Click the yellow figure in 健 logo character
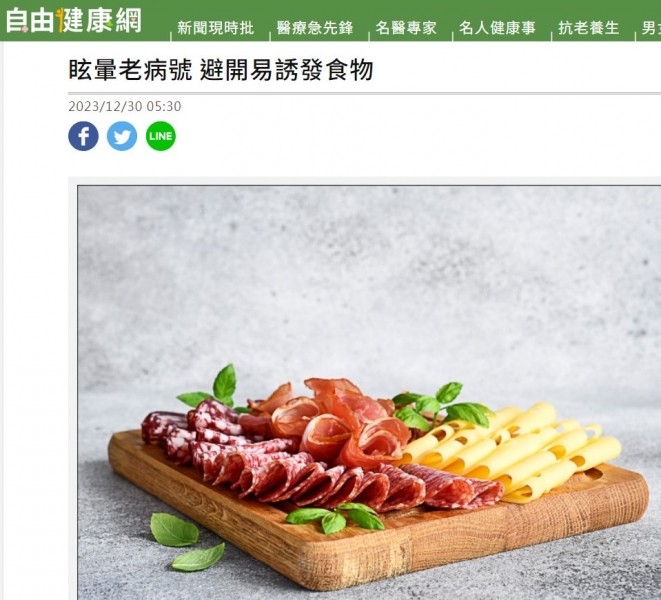661x600 pixels. coord(60,20)
